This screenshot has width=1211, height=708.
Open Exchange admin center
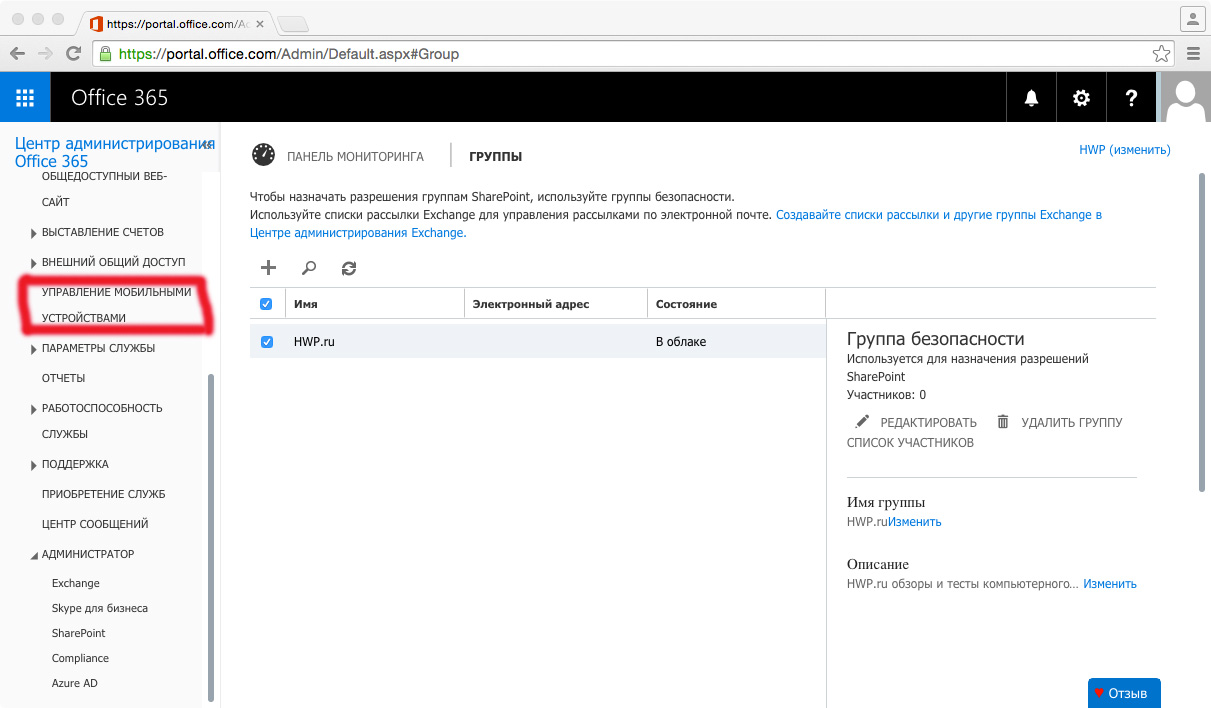click(76, 583)
